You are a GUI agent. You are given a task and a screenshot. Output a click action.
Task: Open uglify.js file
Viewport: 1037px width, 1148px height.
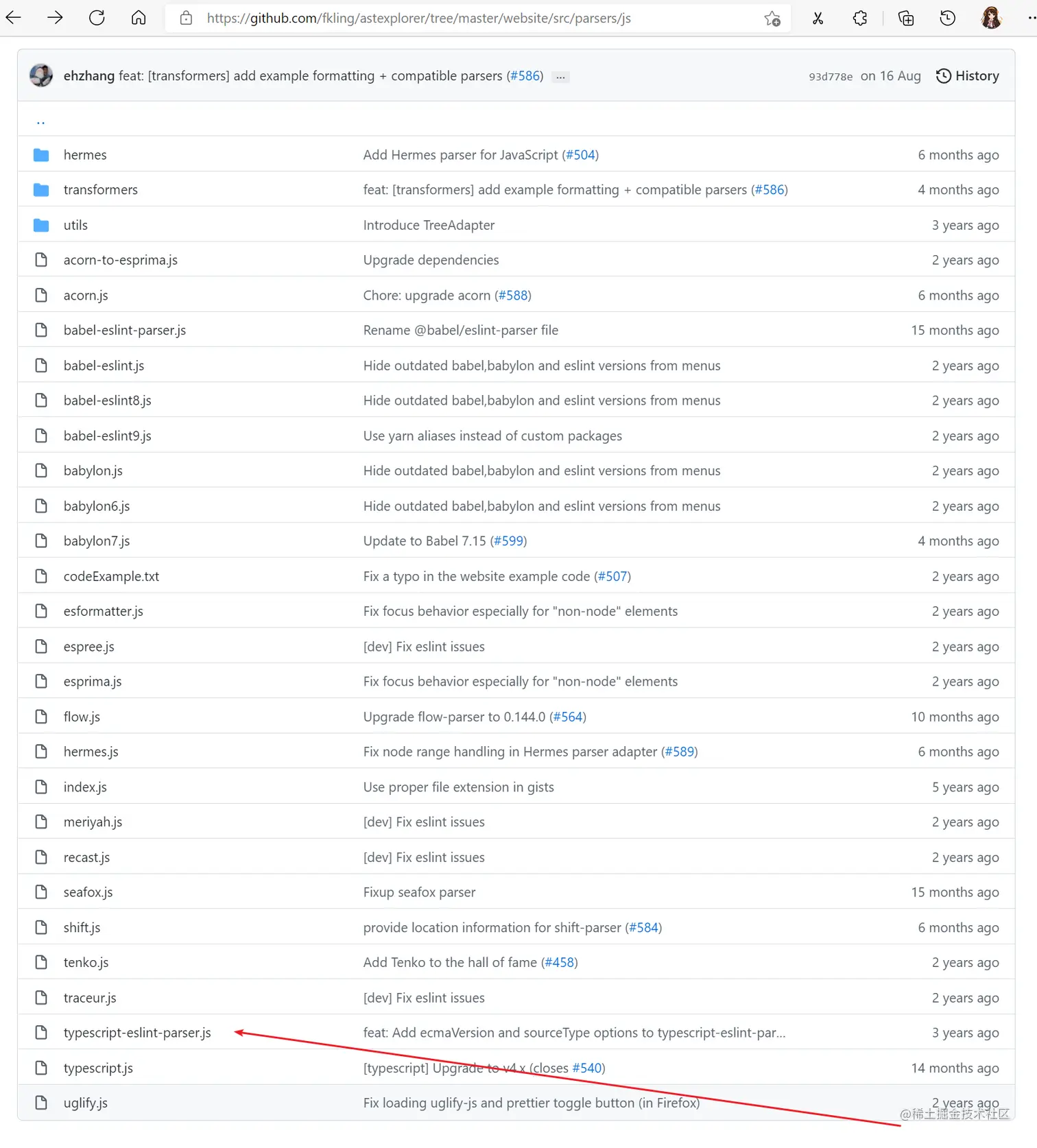point(86,1103)
